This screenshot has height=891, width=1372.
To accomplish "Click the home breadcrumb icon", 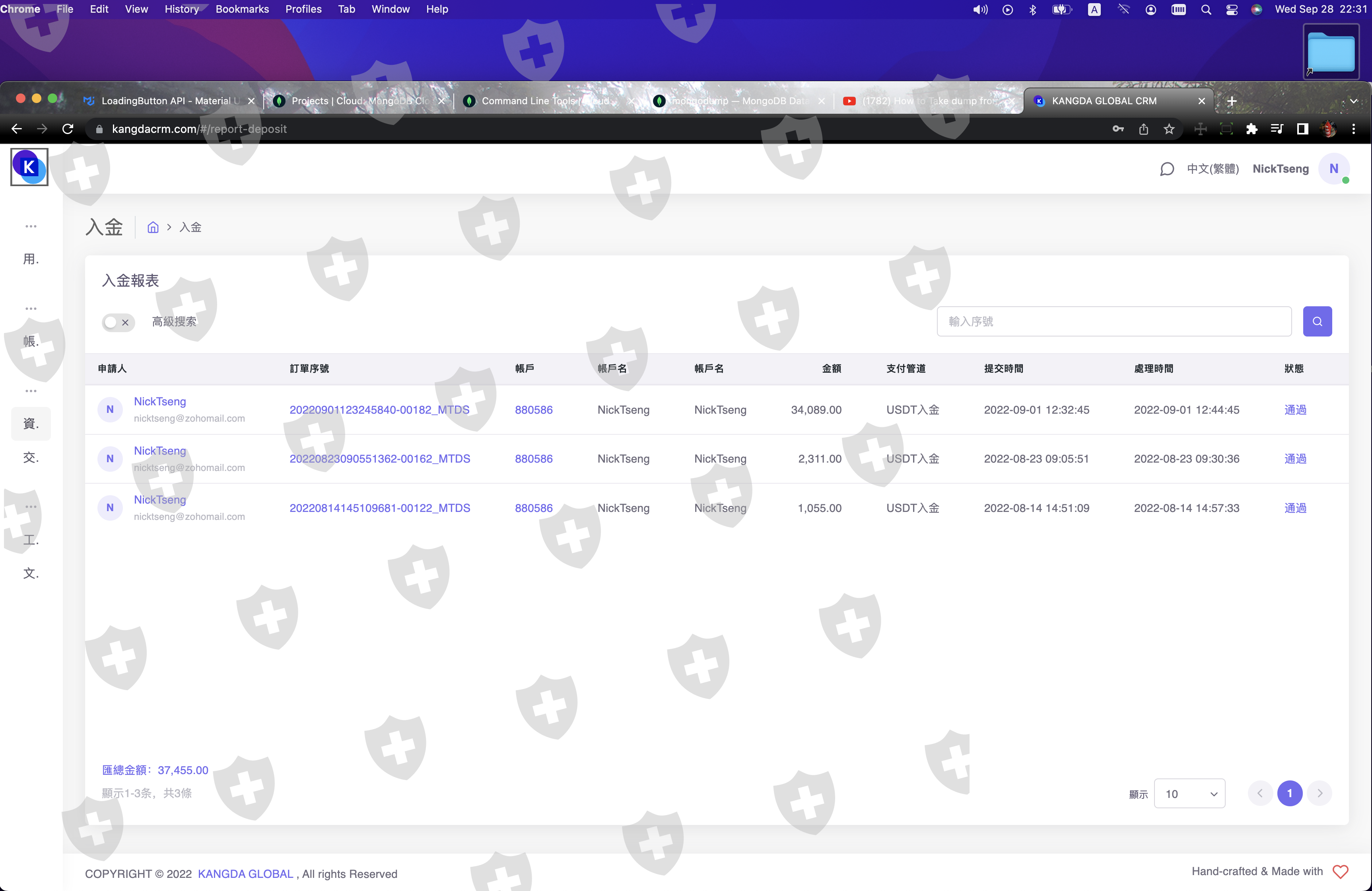I will click(x=153, y=227).
